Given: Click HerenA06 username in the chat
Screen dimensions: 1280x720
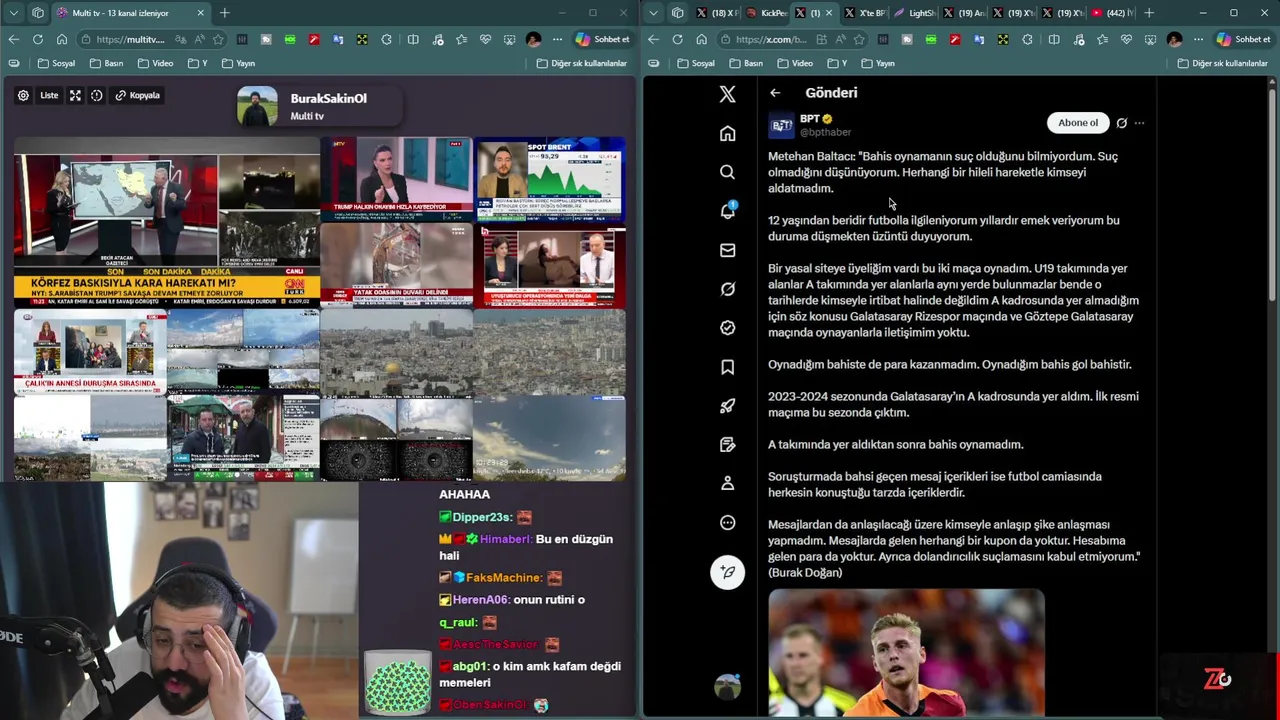Looking at the screenshot, I should [x=481, y=600].
